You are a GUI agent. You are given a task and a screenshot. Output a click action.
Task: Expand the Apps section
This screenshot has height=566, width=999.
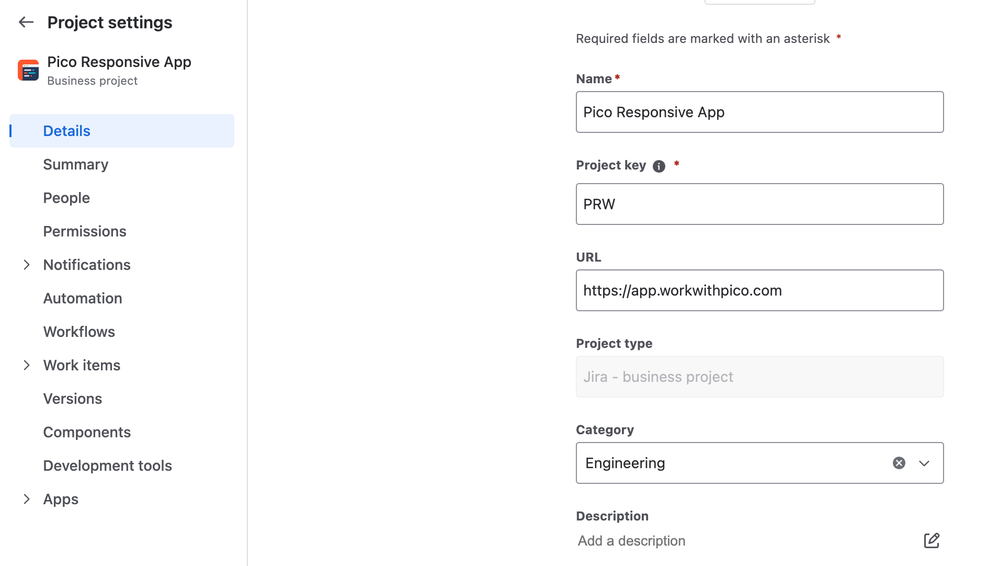point(27,499)
